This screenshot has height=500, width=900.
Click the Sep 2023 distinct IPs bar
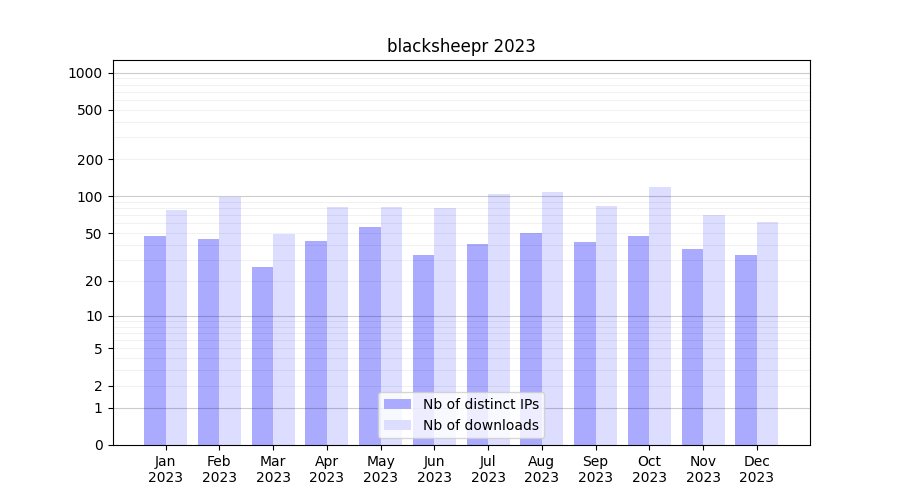(x=585, y=343)
